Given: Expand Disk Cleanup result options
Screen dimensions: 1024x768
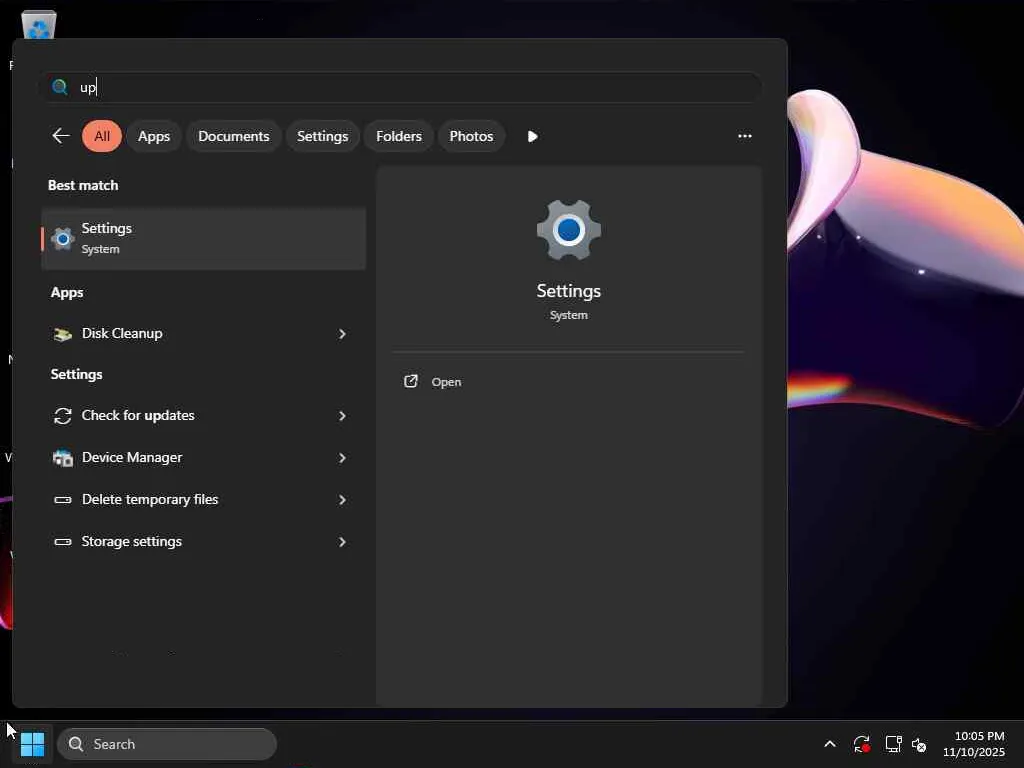Looking at the screenshot, I should 342,334.
